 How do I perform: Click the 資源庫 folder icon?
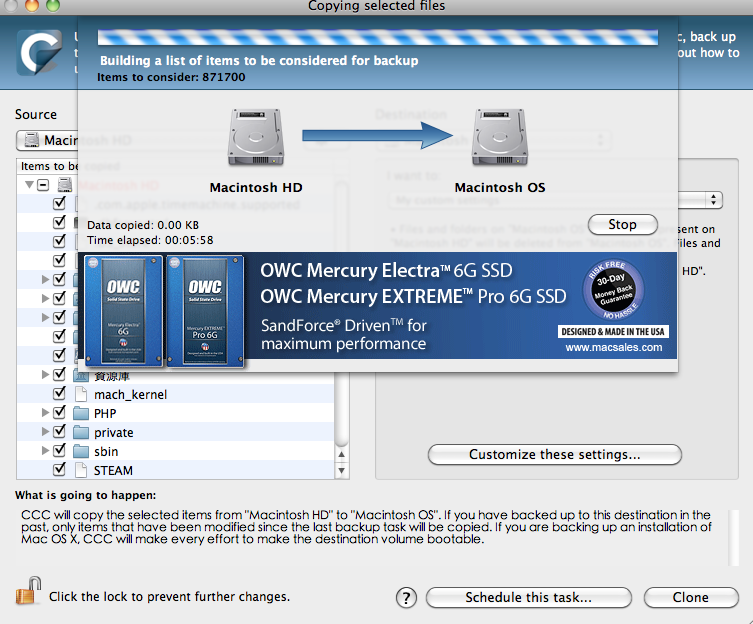click(x=81, y=375)
